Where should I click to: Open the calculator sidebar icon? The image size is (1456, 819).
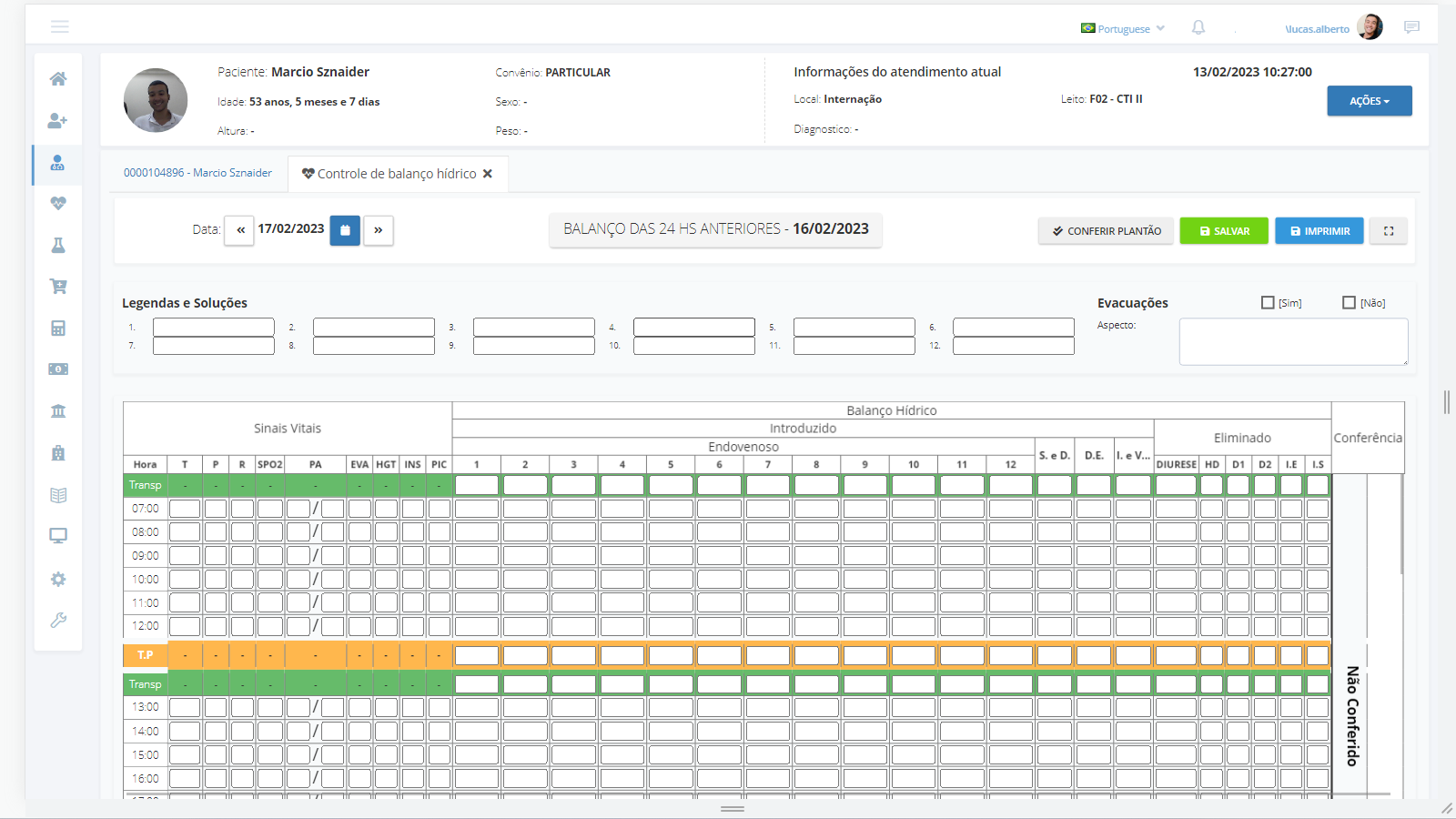pyautogui.click(x=58, y=329)
